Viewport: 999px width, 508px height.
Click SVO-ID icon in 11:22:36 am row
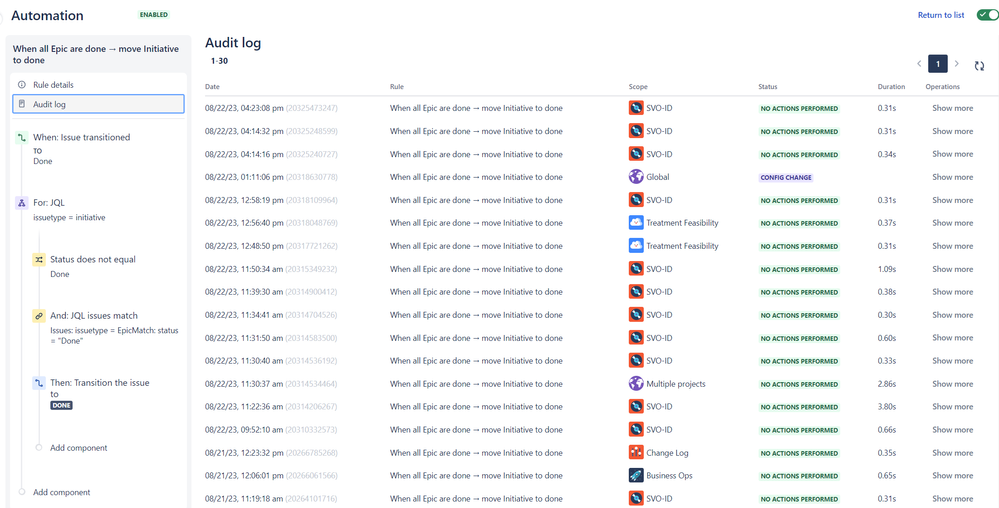(636, 407)
